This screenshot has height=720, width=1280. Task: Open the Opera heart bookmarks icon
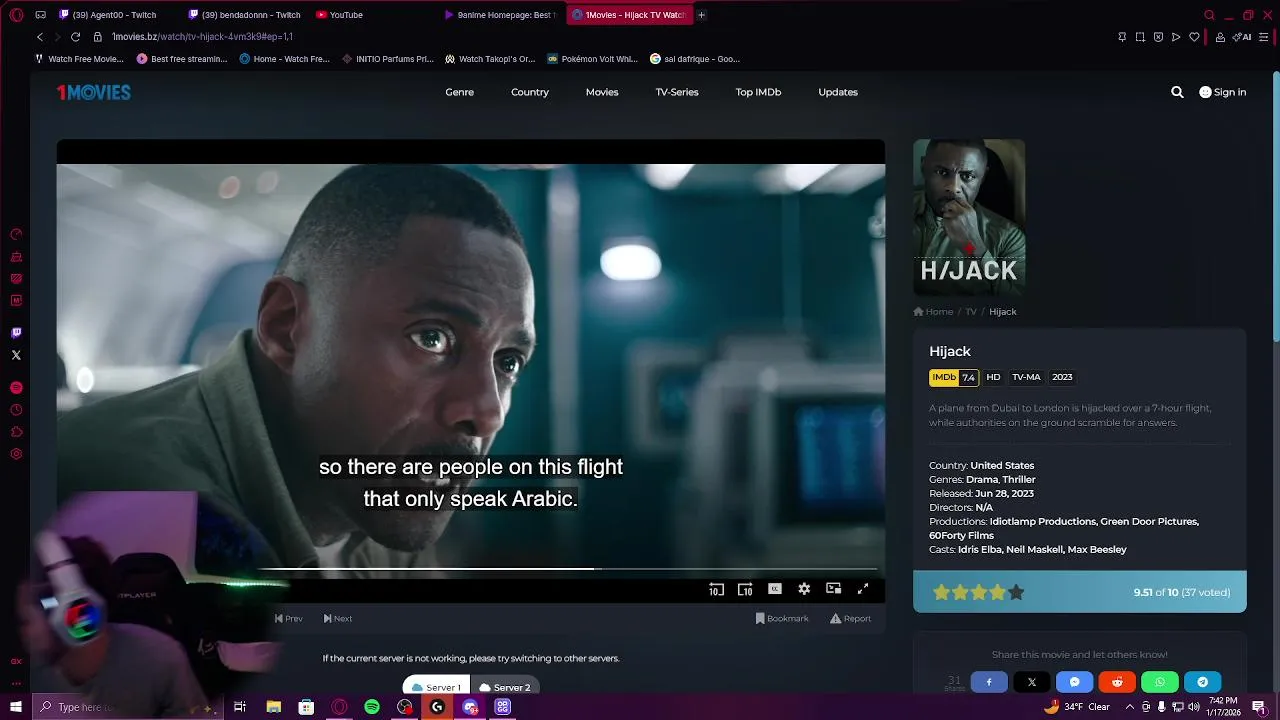[x=1194, y=37]
